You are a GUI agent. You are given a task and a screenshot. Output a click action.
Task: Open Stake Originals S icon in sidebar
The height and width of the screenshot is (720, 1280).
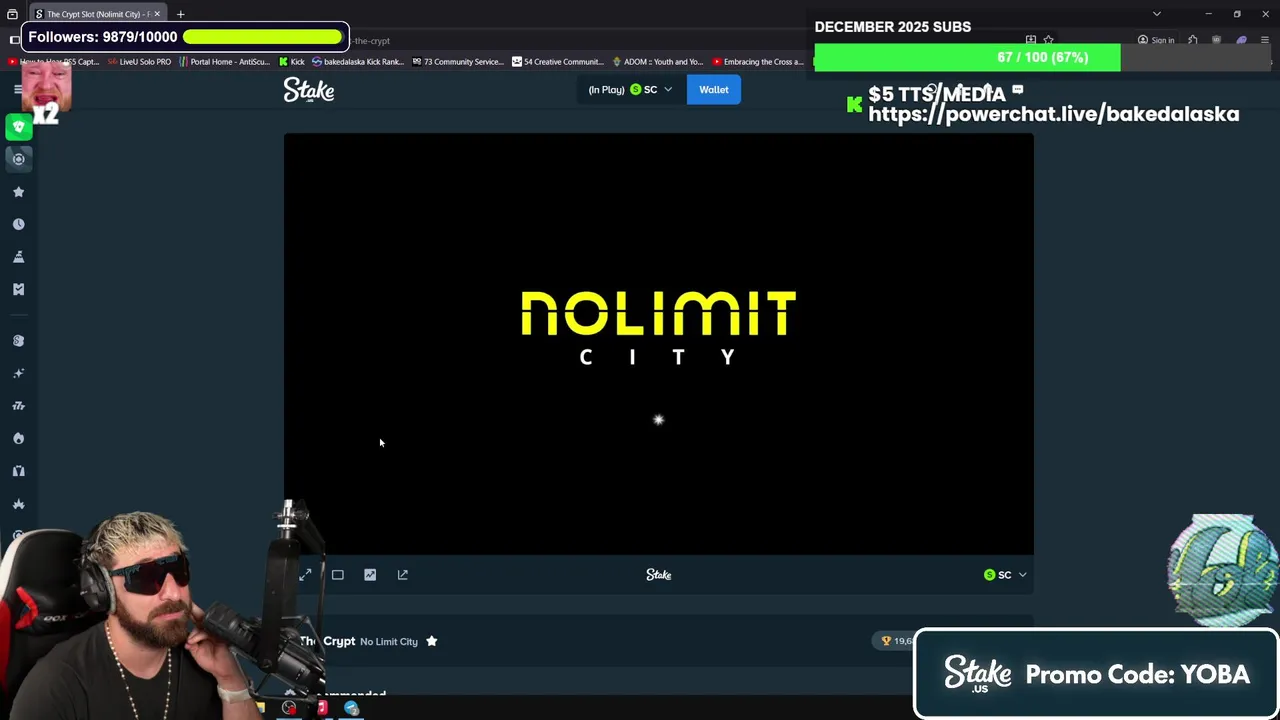pyautogui.click(x=18, y=341)
